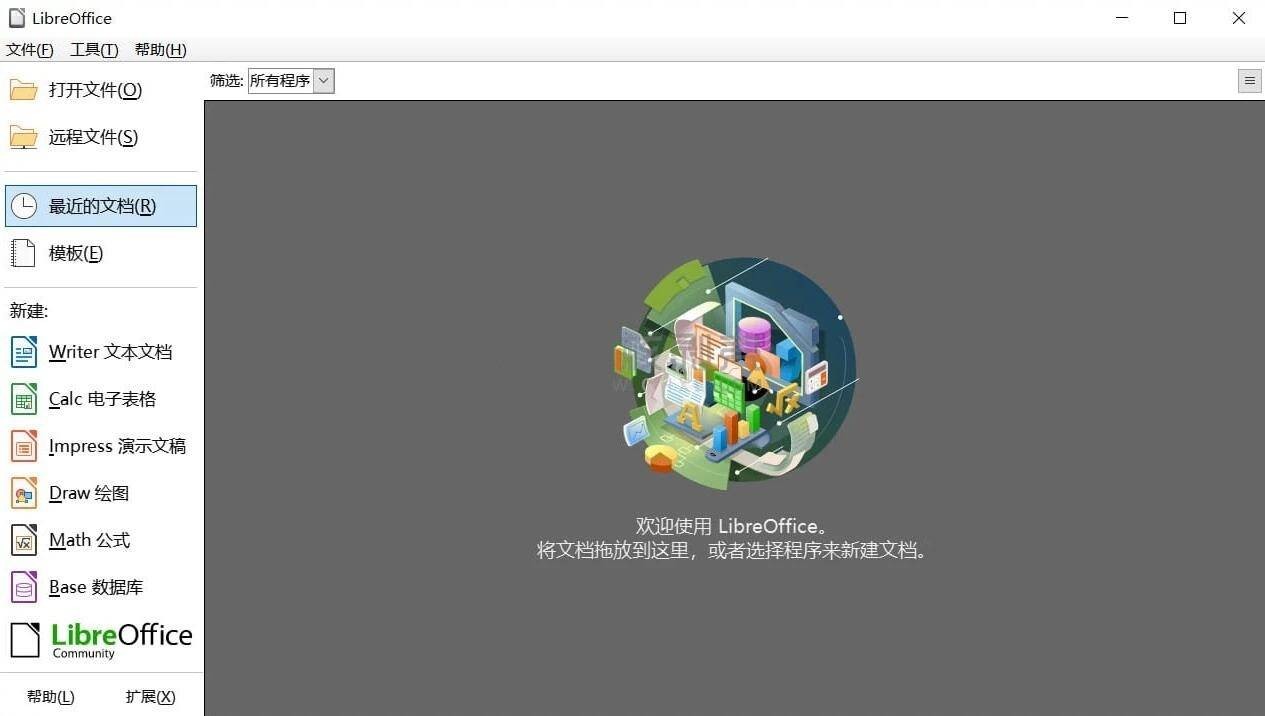The width and height of the screenshot is (1265, 716).
Task: Click the Impress presentation icon
Action: [x=24, y=446]
